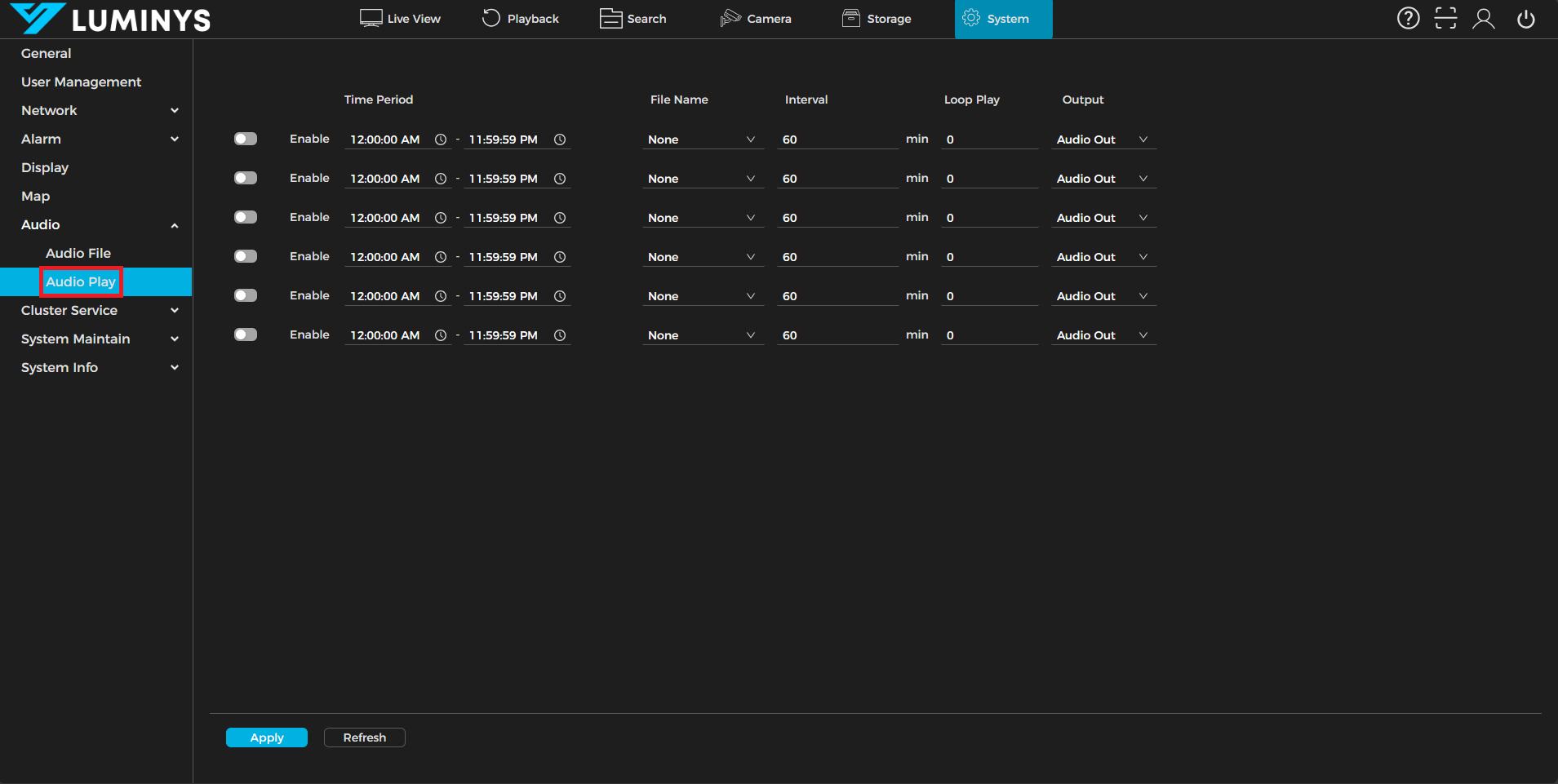Open end time clock picker in first row

pos(560,140)
